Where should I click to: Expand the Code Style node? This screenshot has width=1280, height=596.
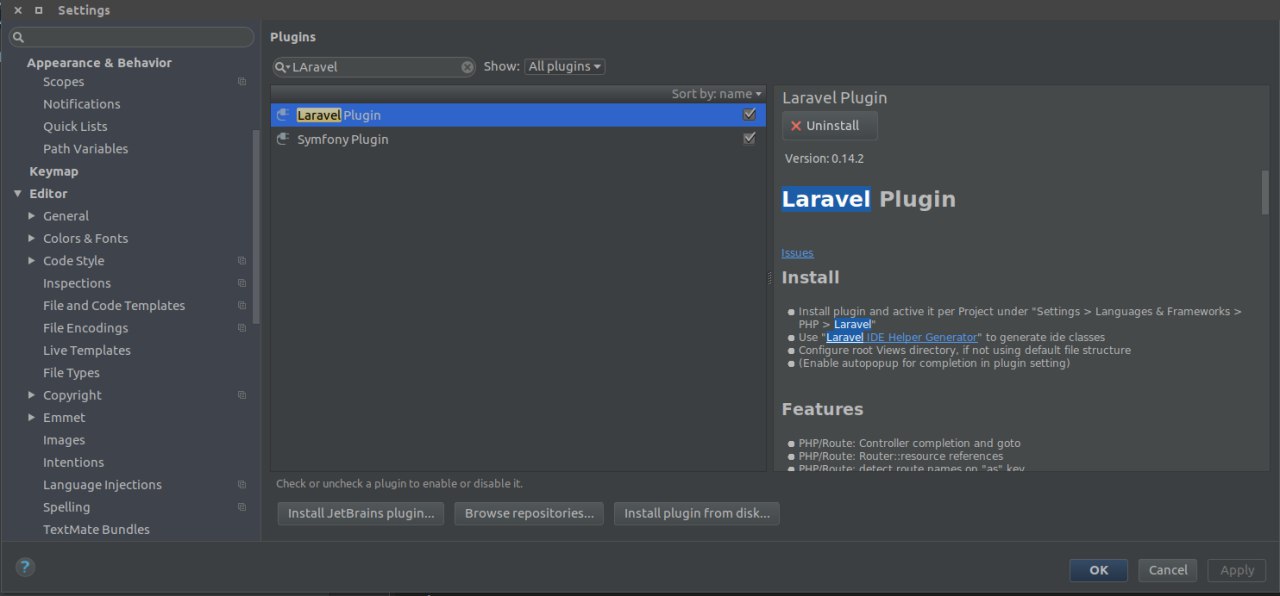click(x=32, y=261)
